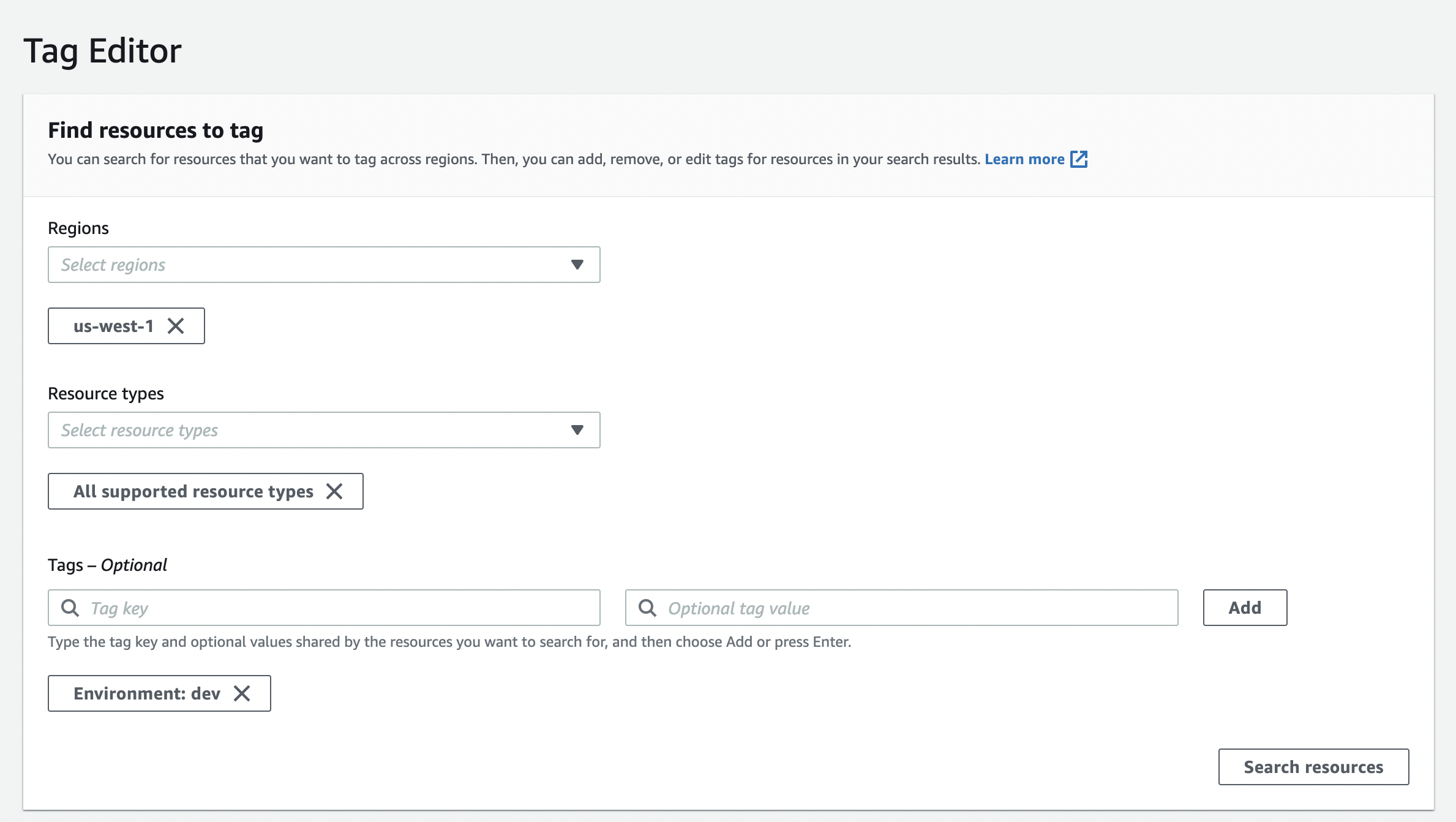Click the Add button next to tag fields
The image size is (1456, 822).
click(1244, 607)
